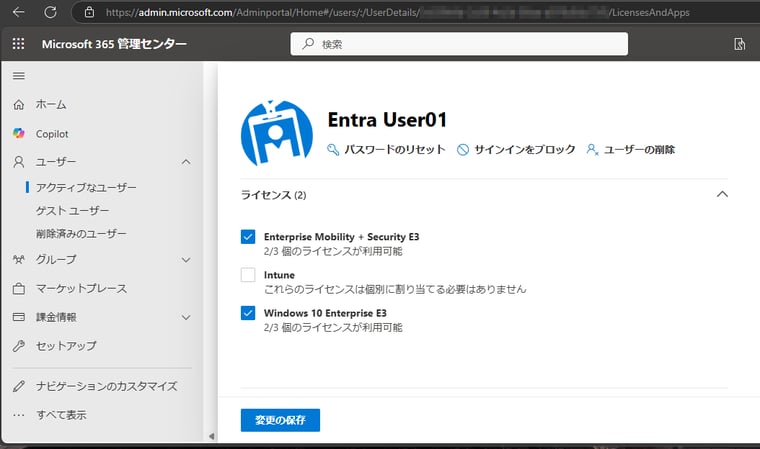The image size is (760, 449).
Task: Click the key icon for password reset
Action: tap(333, 149)
